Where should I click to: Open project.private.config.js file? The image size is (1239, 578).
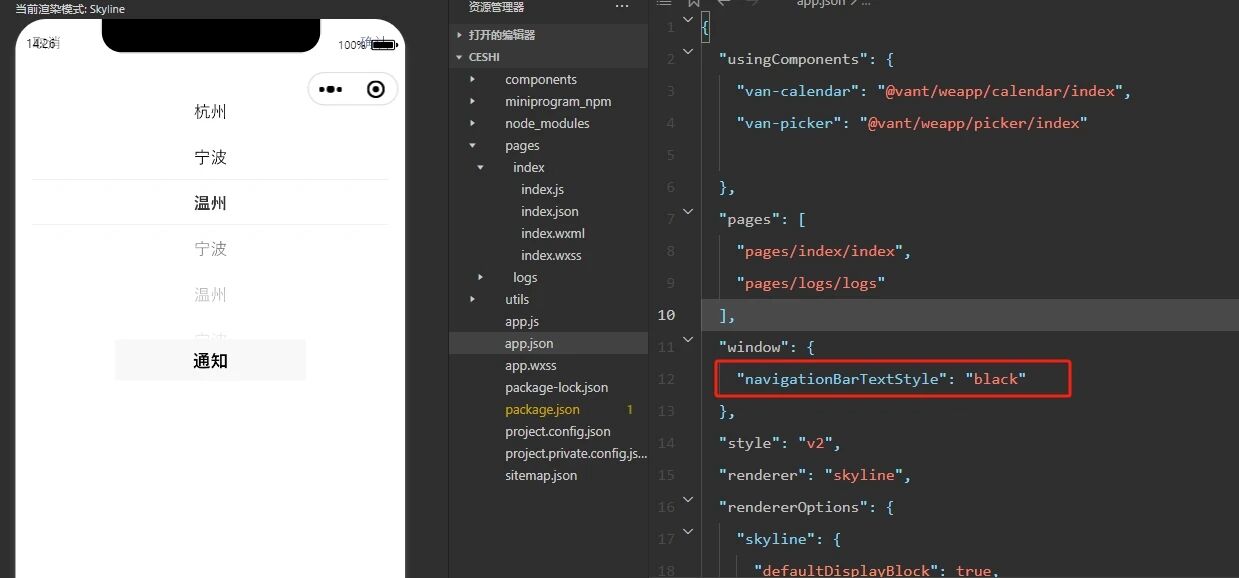tap(576, 453)
